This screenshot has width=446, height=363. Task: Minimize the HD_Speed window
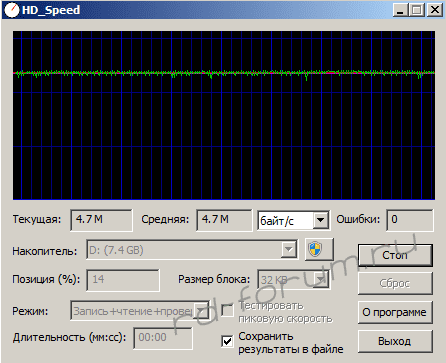pos(400,10)
